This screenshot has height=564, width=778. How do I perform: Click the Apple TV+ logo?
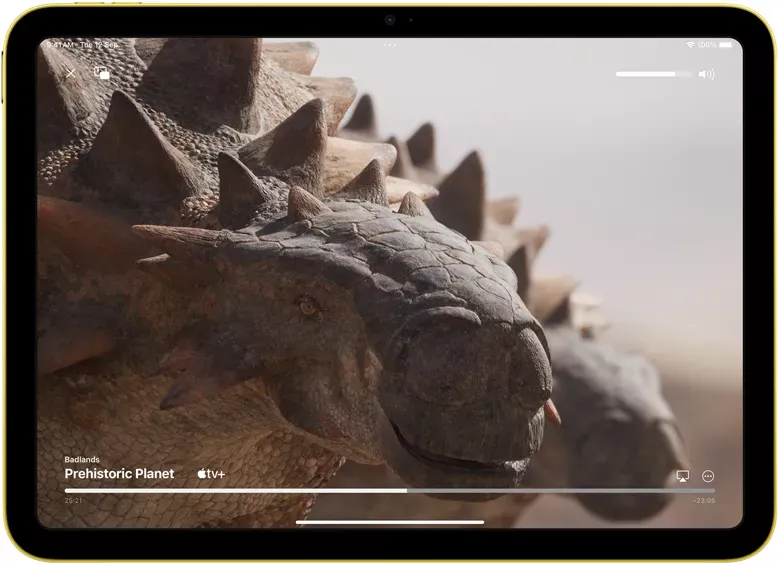point(211,474)
